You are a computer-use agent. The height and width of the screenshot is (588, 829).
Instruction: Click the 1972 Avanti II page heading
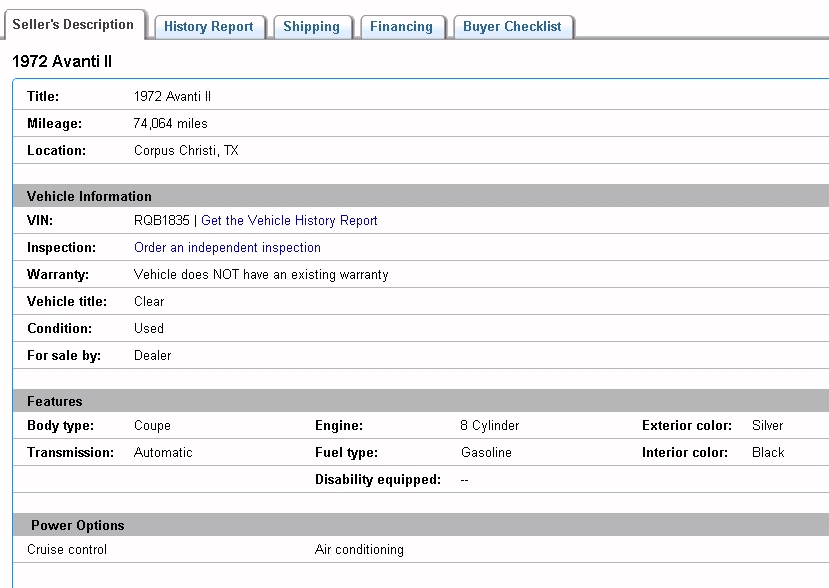(62, 62)
